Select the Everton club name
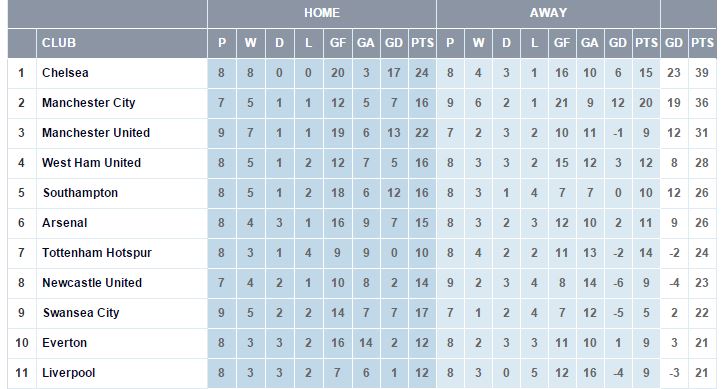This screenshot has height=389, width=725. [65, 343]
